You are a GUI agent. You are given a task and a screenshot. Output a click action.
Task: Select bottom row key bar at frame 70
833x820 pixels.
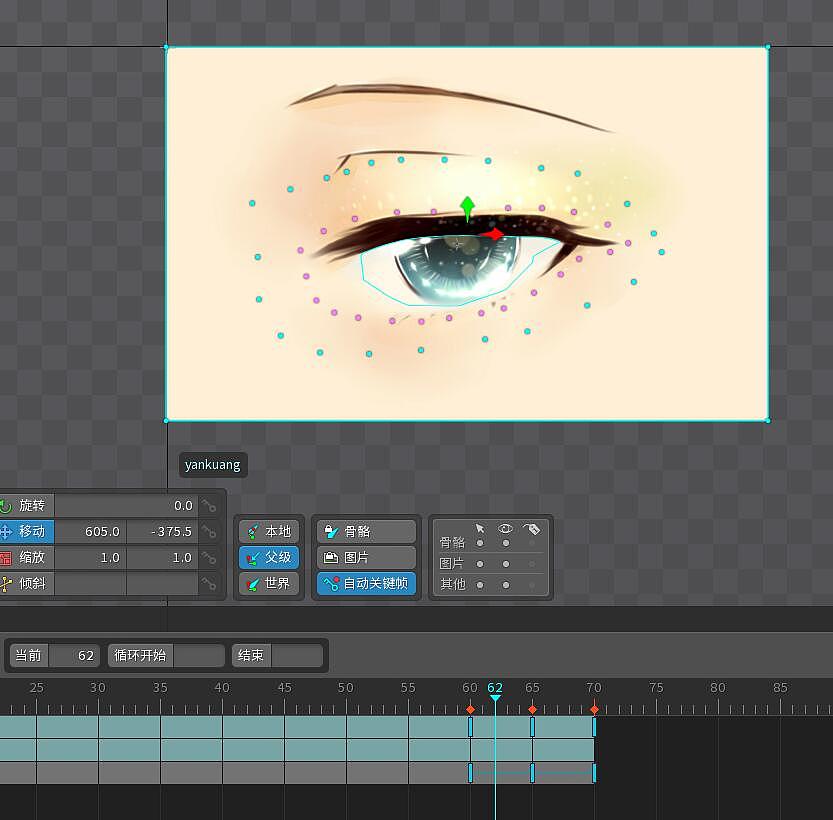click(594, 773)
